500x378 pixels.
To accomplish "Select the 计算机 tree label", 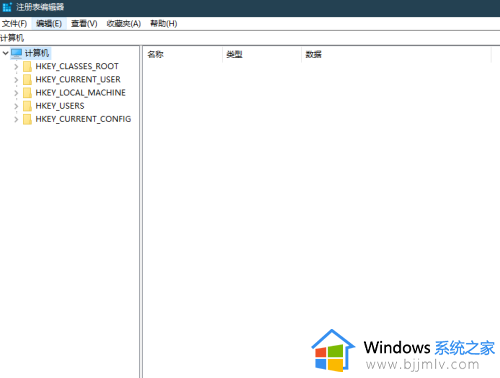I will tap(37, 53).
